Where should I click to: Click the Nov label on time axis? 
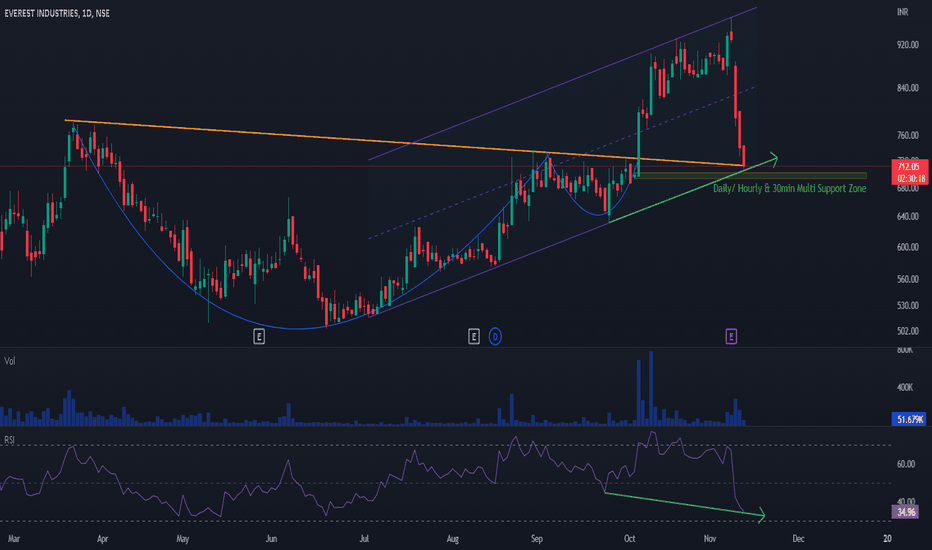coord(710,539)
